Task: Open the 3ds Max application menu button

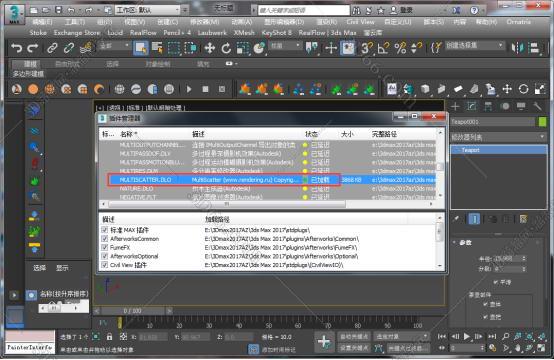Action: tap(14, 14)
